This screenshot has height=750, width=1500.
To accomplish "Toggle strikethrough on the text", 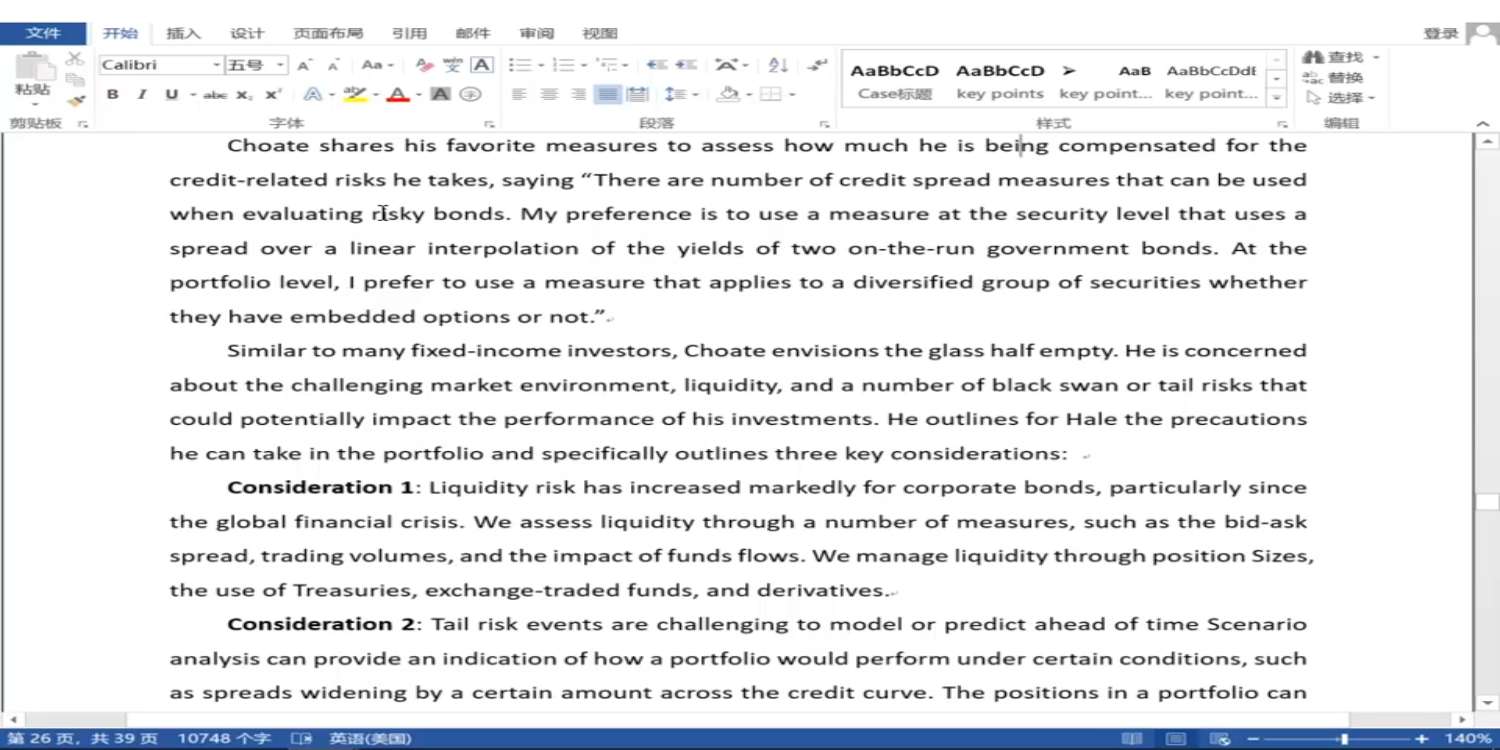I will (x=214, y=94).
